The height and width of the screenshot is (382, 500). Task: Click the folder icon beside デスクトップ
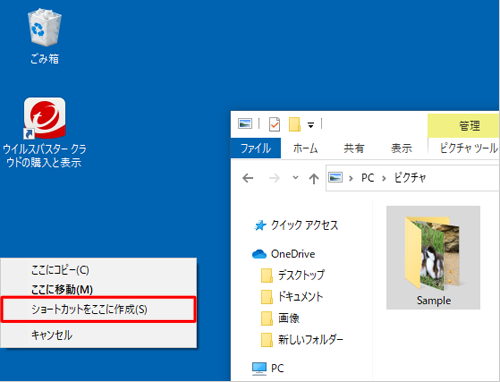click(267, 275)
